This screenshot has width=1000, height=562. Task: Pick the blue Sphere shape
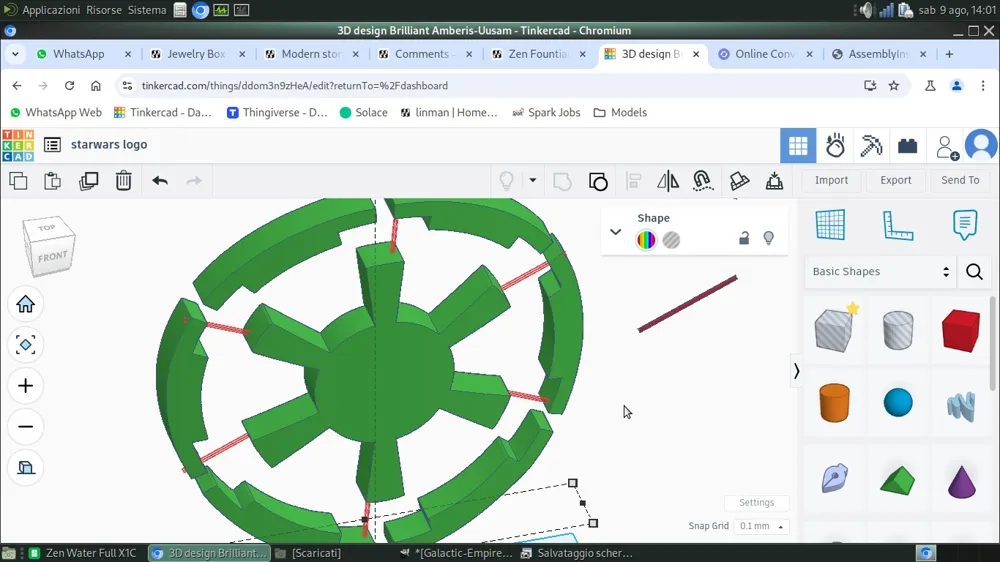(x=898, y=403)
